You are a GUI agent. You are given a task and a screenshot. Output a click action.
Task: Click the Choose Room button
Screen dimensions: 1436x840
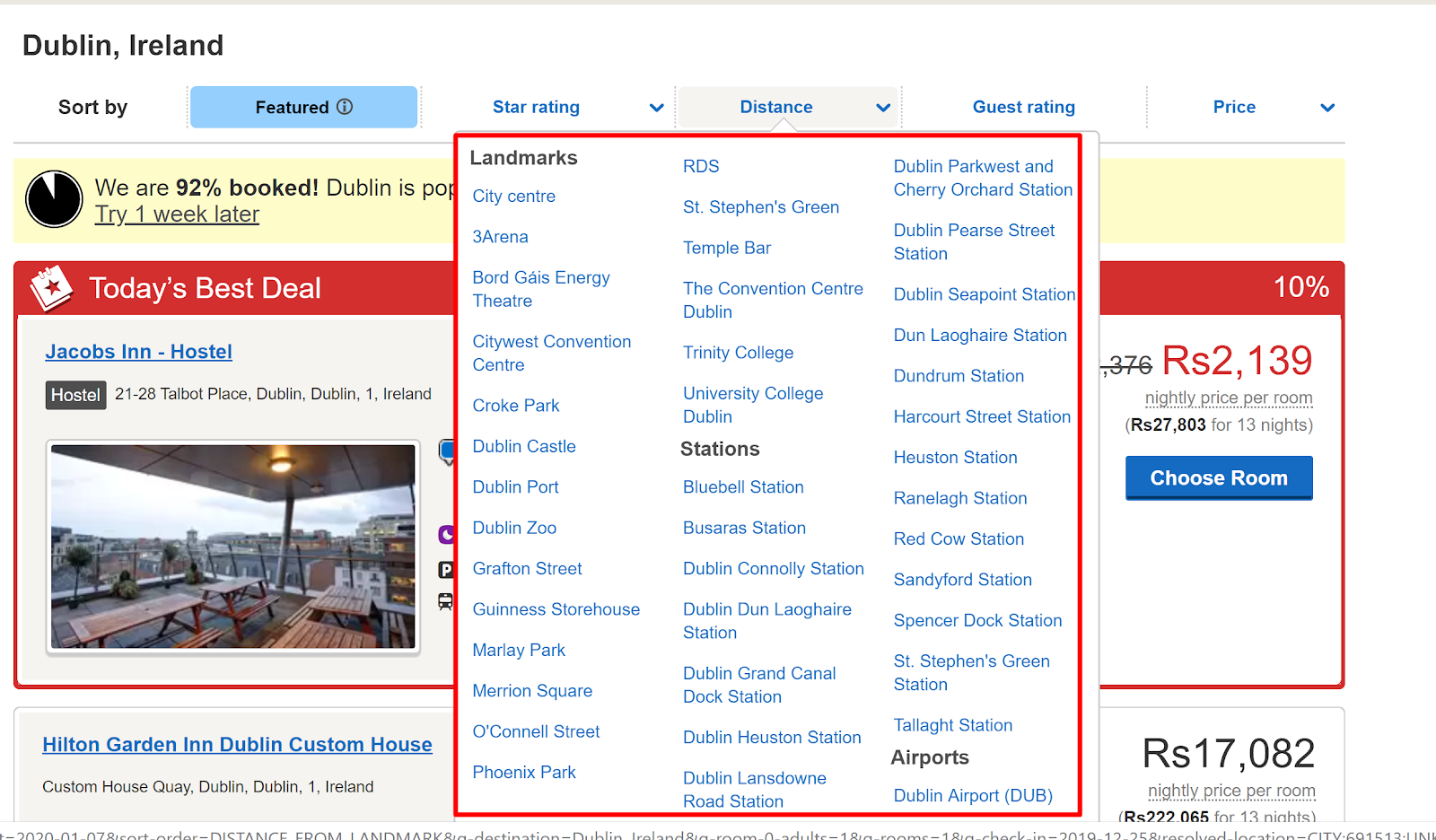click(x=1218, y=477)
